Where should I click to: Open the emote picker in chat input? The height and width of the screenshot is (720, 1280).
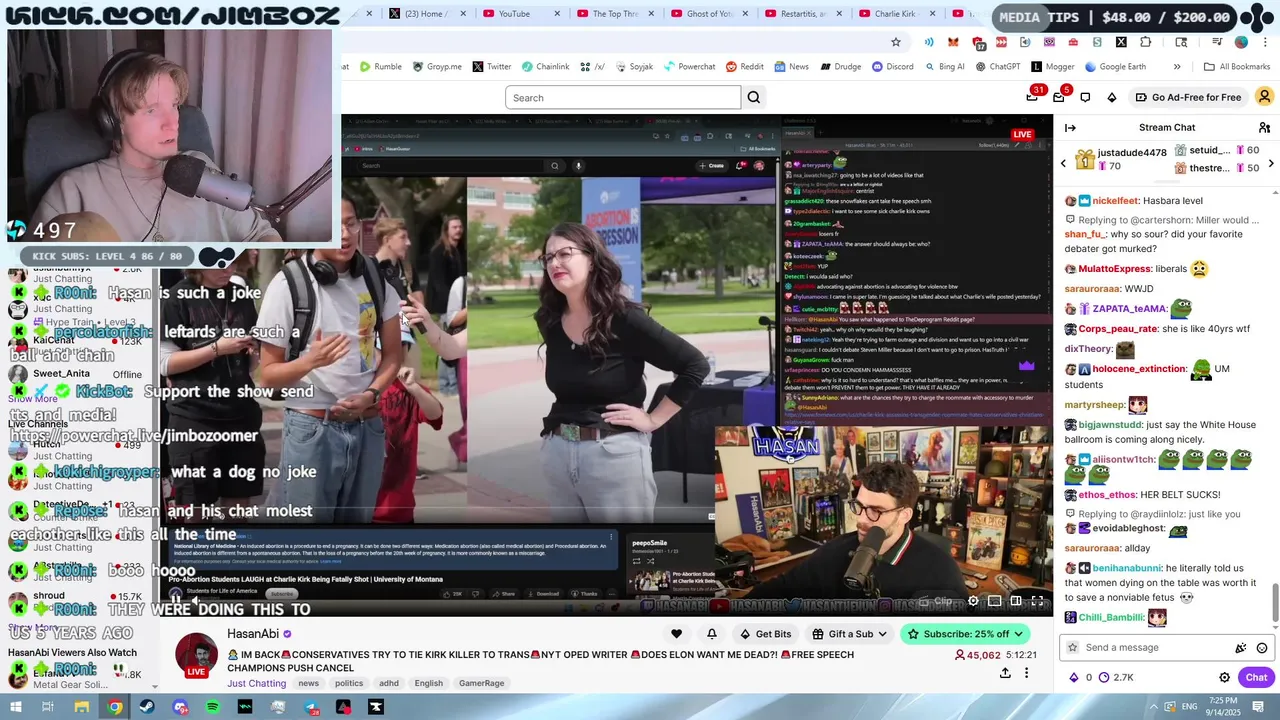[x=1262, y=648]
